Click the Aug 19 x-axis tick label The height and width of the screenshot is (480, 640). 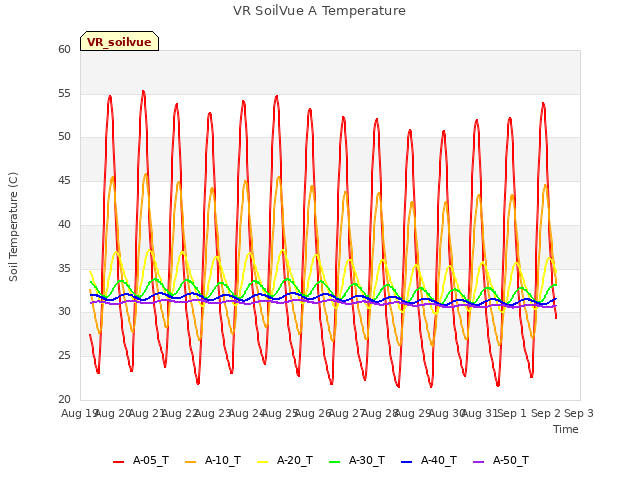78,413
